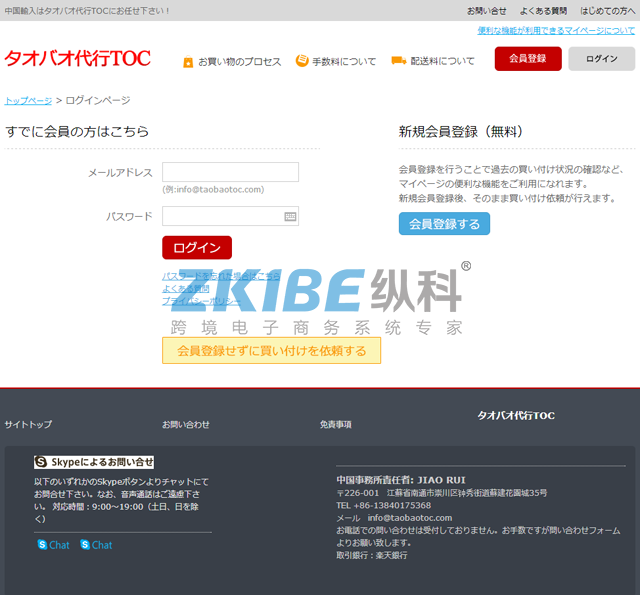Click the shopping bag icon in navigation
This screenshot has width=640, height=595.
click(x=188, y=62)
